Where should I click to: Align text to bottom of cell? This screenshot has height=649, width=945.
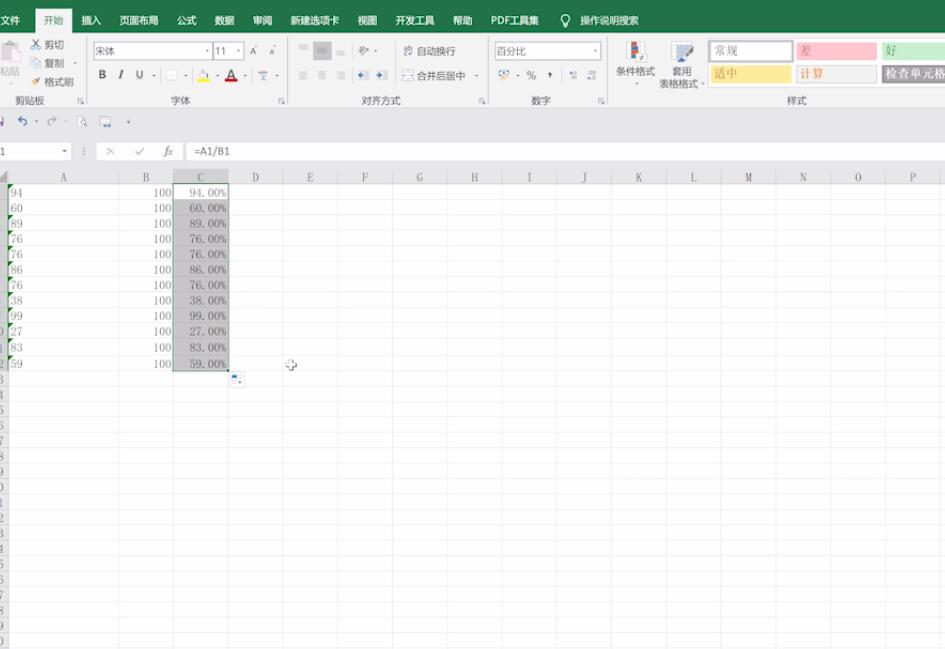pyautogui.click(x=341, y=51)
